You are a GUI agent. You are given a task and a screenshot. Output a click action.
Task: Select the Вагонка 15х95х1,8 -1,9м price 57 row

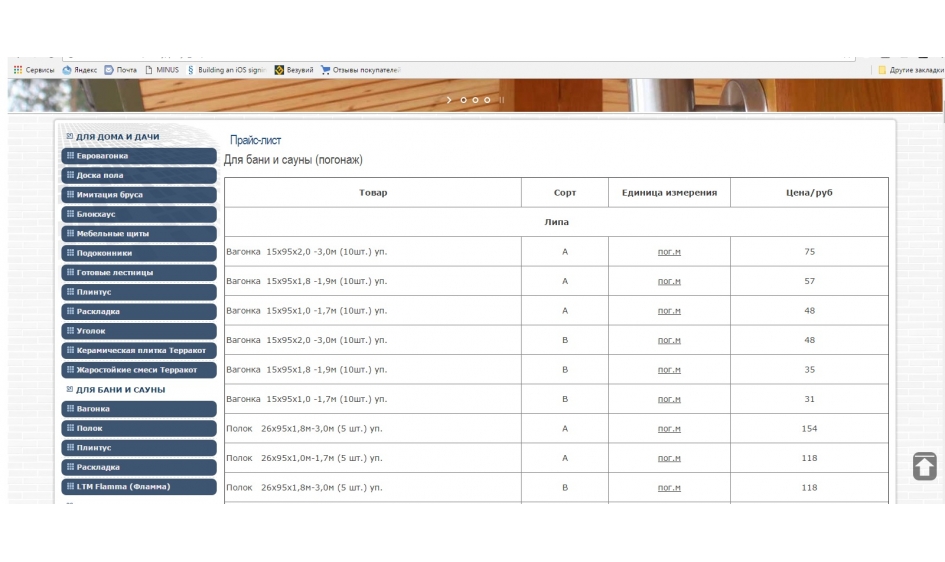point(556,281)
